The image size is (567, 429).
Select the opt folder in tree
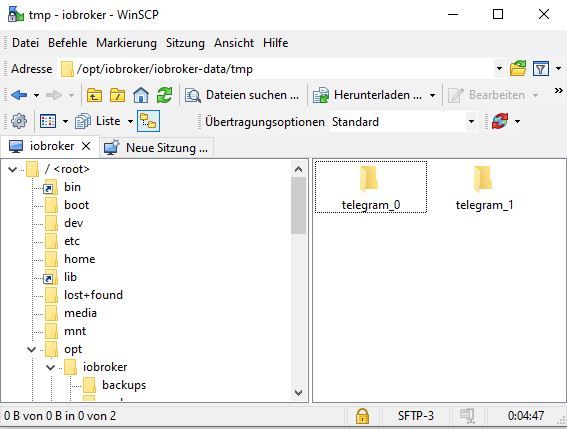[64, 349]
